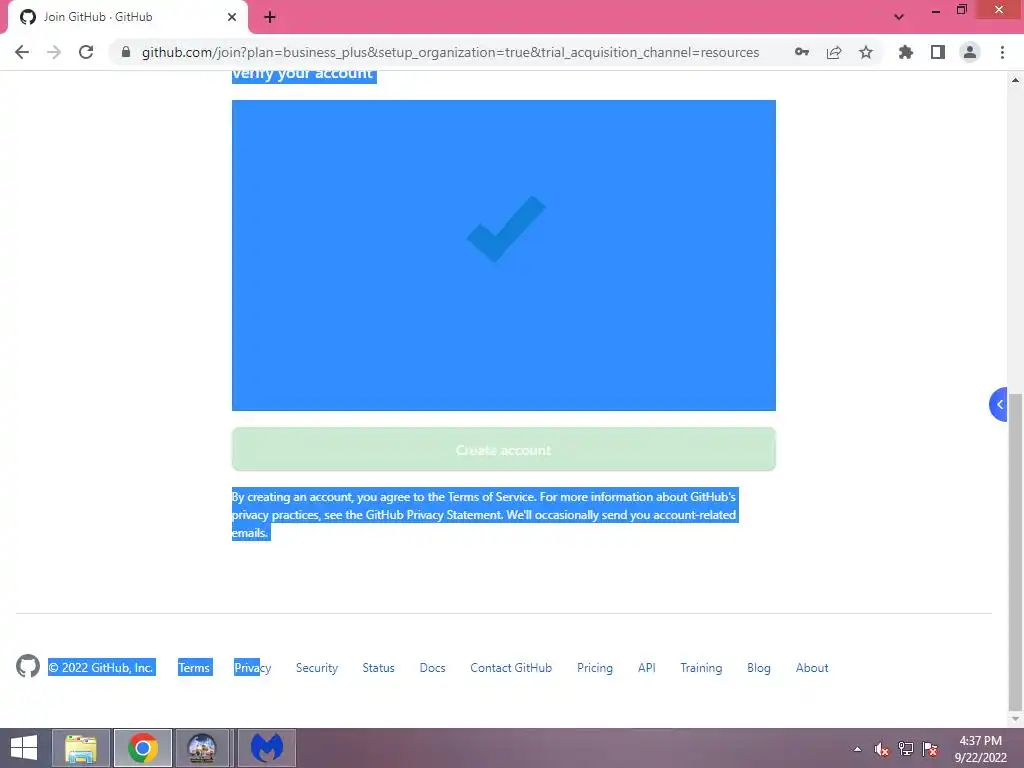Open the Chrome profile avatar
1024x768 pixels.
coord(970,52)
